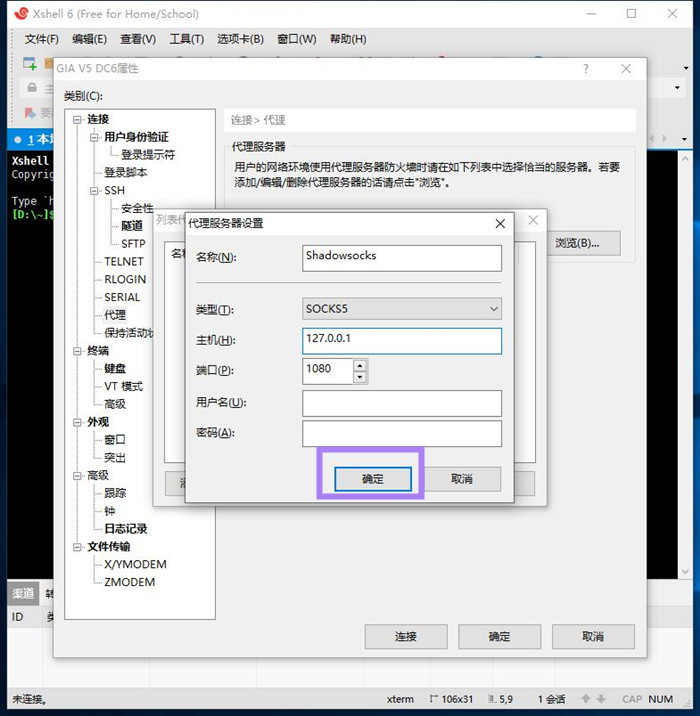Collapse the 外观 tree node
The height and width of the screenshot is (716, 700).
[77, 422]
